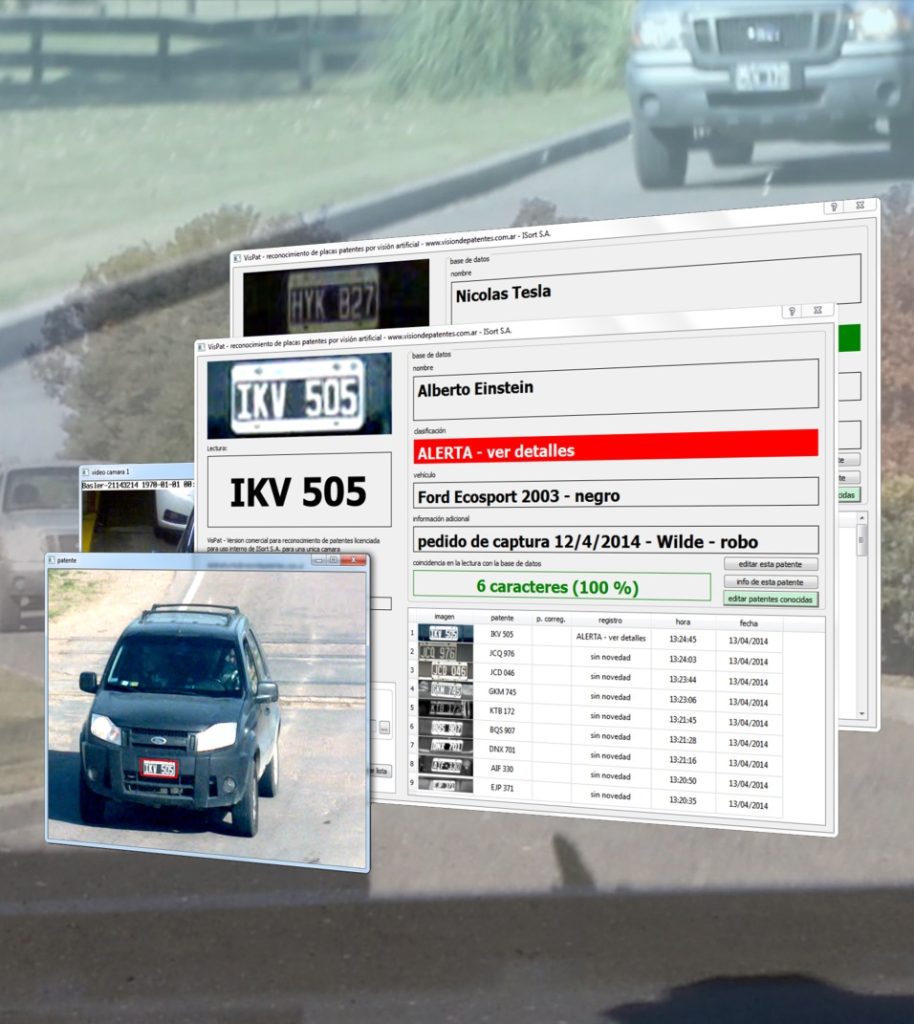Click the 'Alberto Einstein' nombre field
Image resolution: width=914 pixels, height=1024 pixels.
616,390
